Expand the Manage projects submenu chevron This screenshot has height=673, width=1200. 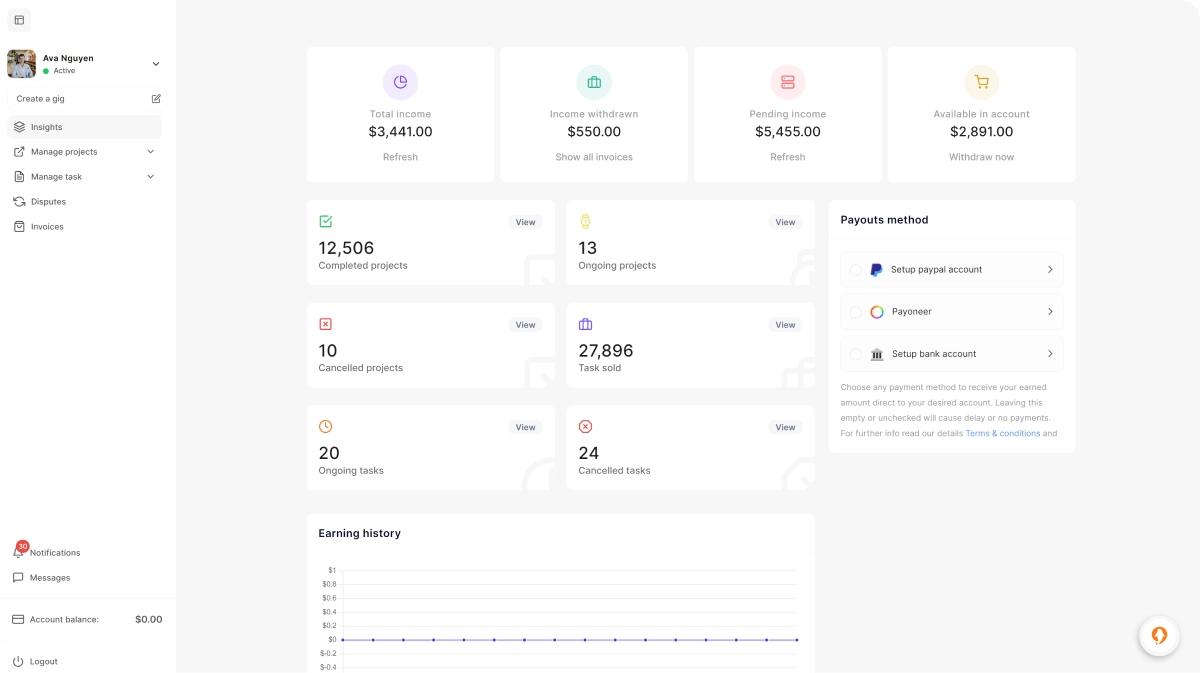151,152
